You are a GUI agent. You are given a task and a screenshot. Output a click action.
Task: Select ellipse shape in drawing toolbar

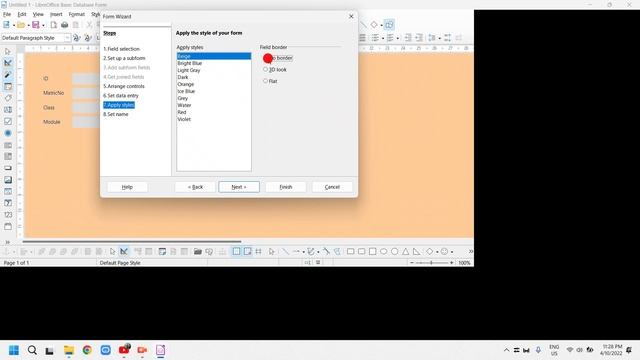click(x=384, y=251)
